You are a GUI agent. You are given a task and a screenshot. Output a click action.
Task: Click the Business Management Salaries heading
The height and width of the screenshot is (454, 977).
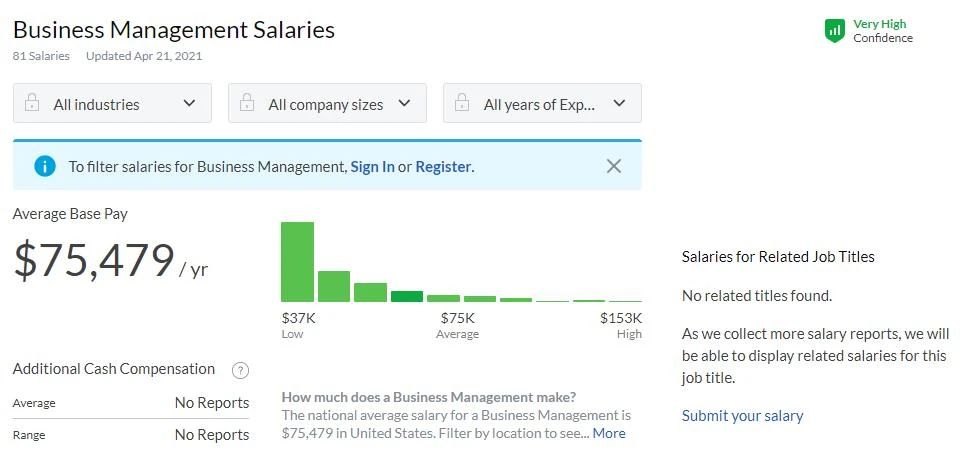[174, 30]
